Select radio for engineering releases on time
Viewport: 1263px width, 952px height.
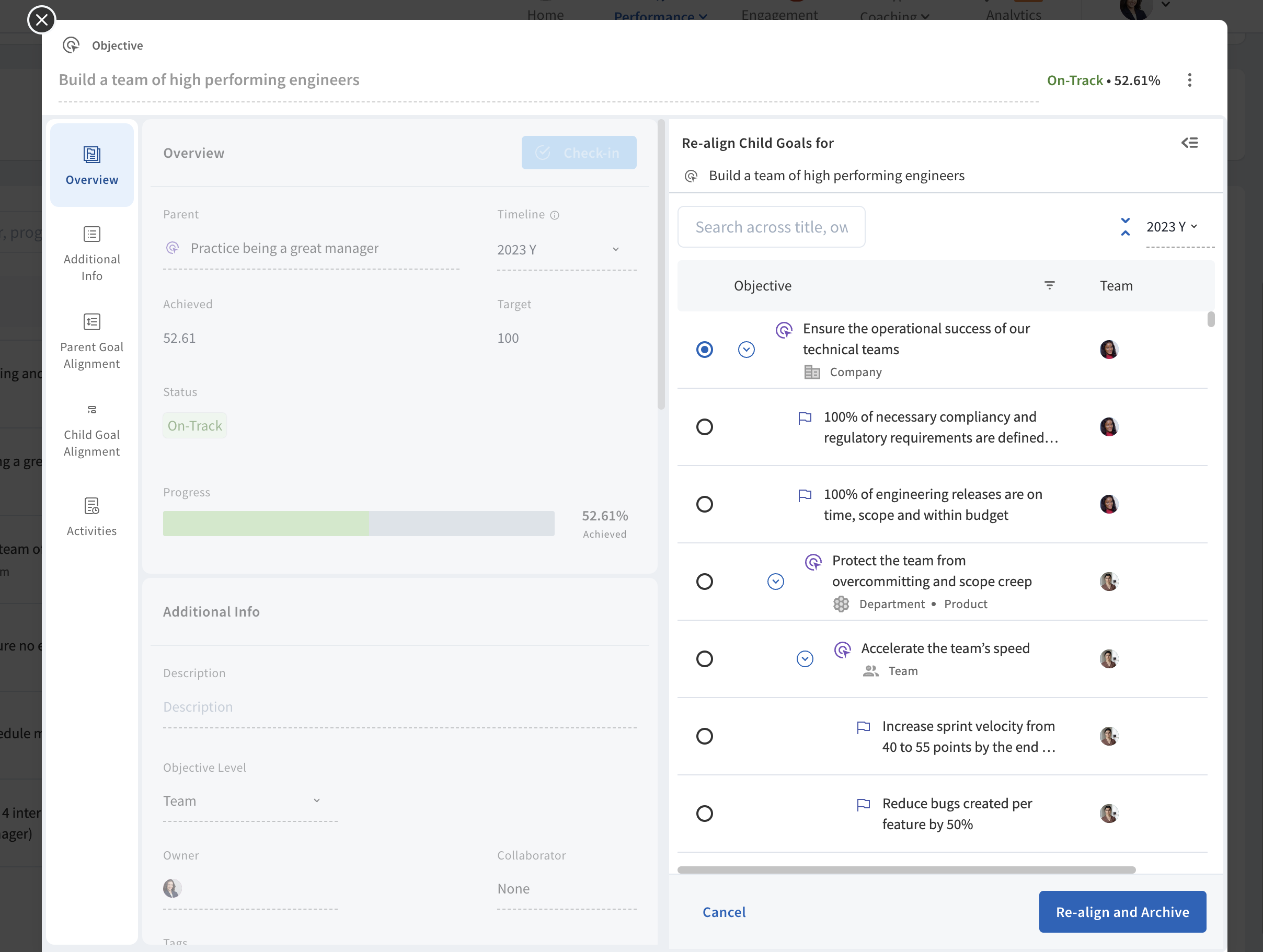point(704,504)
